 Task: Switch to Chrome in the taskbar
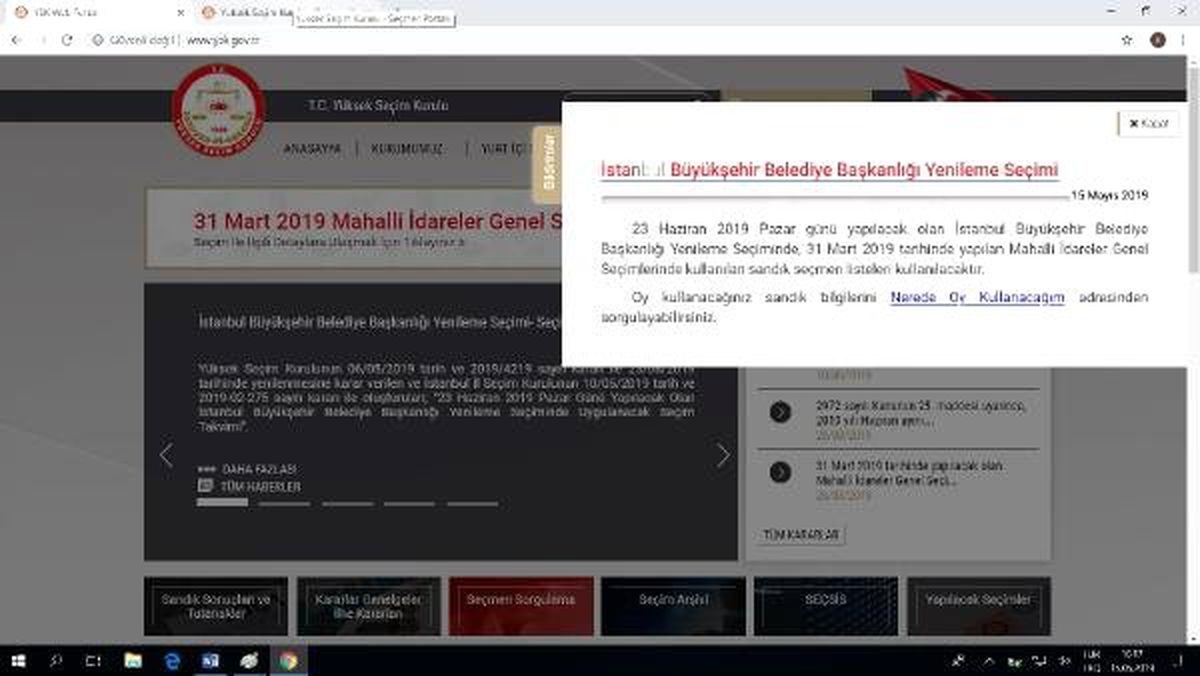click(288, 661)
